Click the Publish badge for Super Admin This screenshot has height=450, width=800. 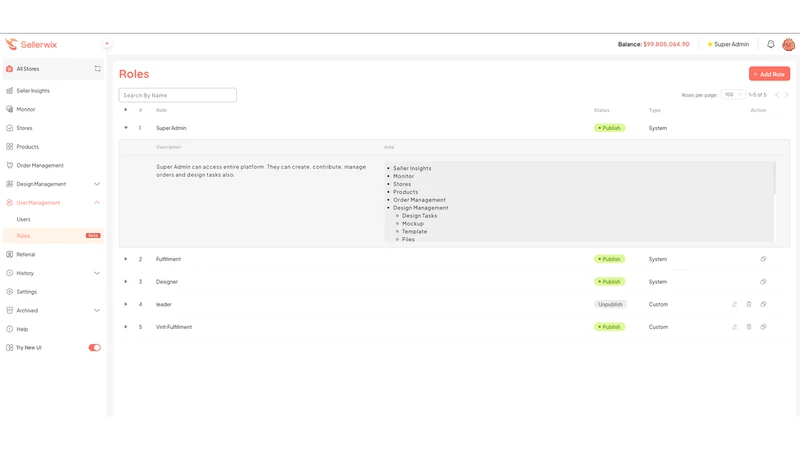point(609,128)
